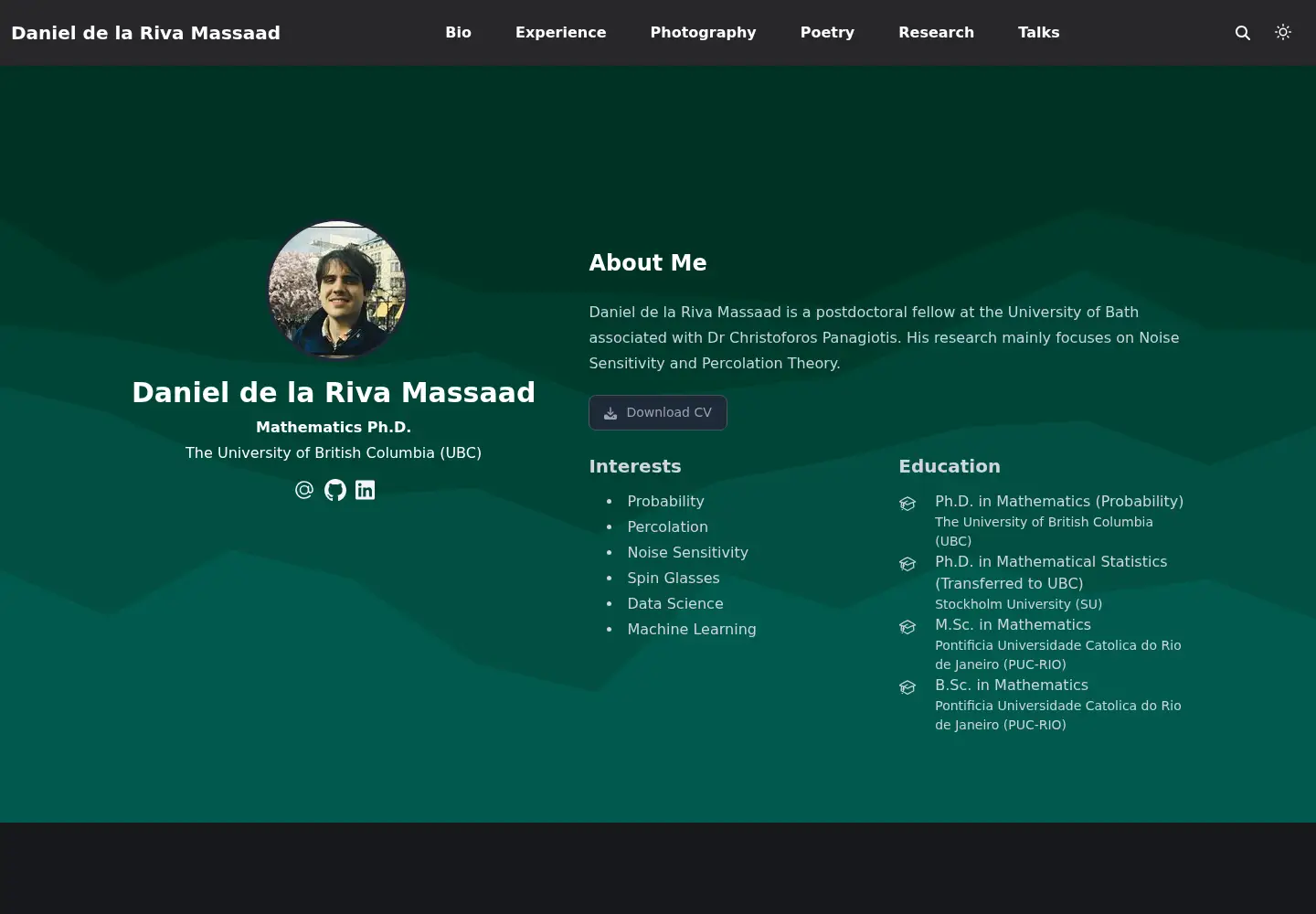Open the GitHub profile icon
Viewport: 1316px width, 914px height.
coord(335,490)
